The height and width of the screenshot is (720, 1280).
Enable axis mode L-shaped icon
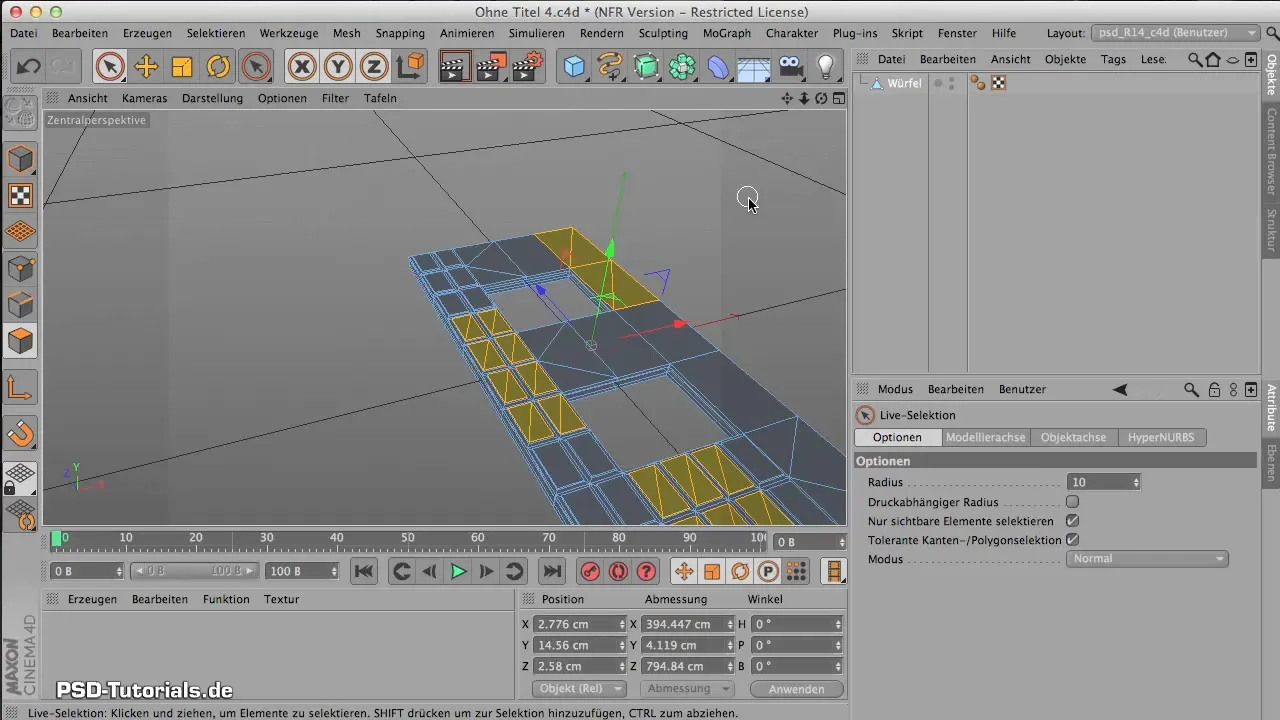pyautogui.click(x=20, y=387)
